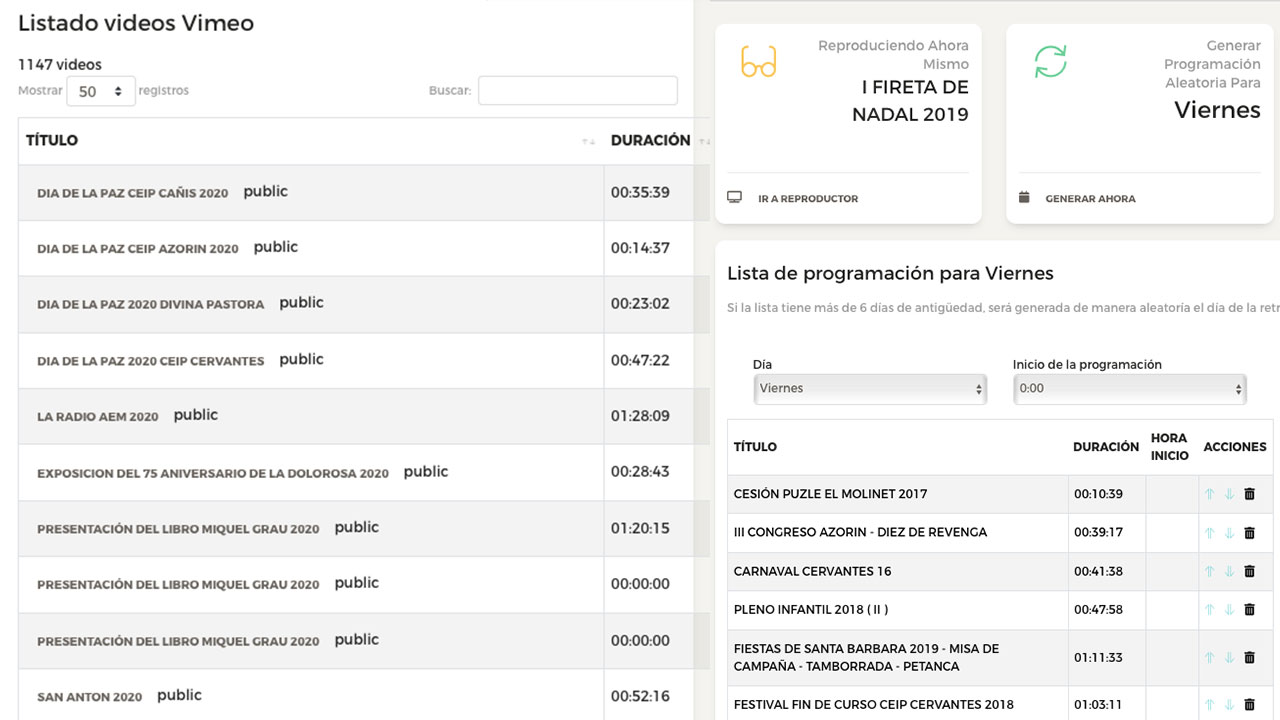Move CESIÓN PUZLE EL MOLINET 2017 down
The height and width of the screenshot is (720, 1280).
pos(1229,494)
